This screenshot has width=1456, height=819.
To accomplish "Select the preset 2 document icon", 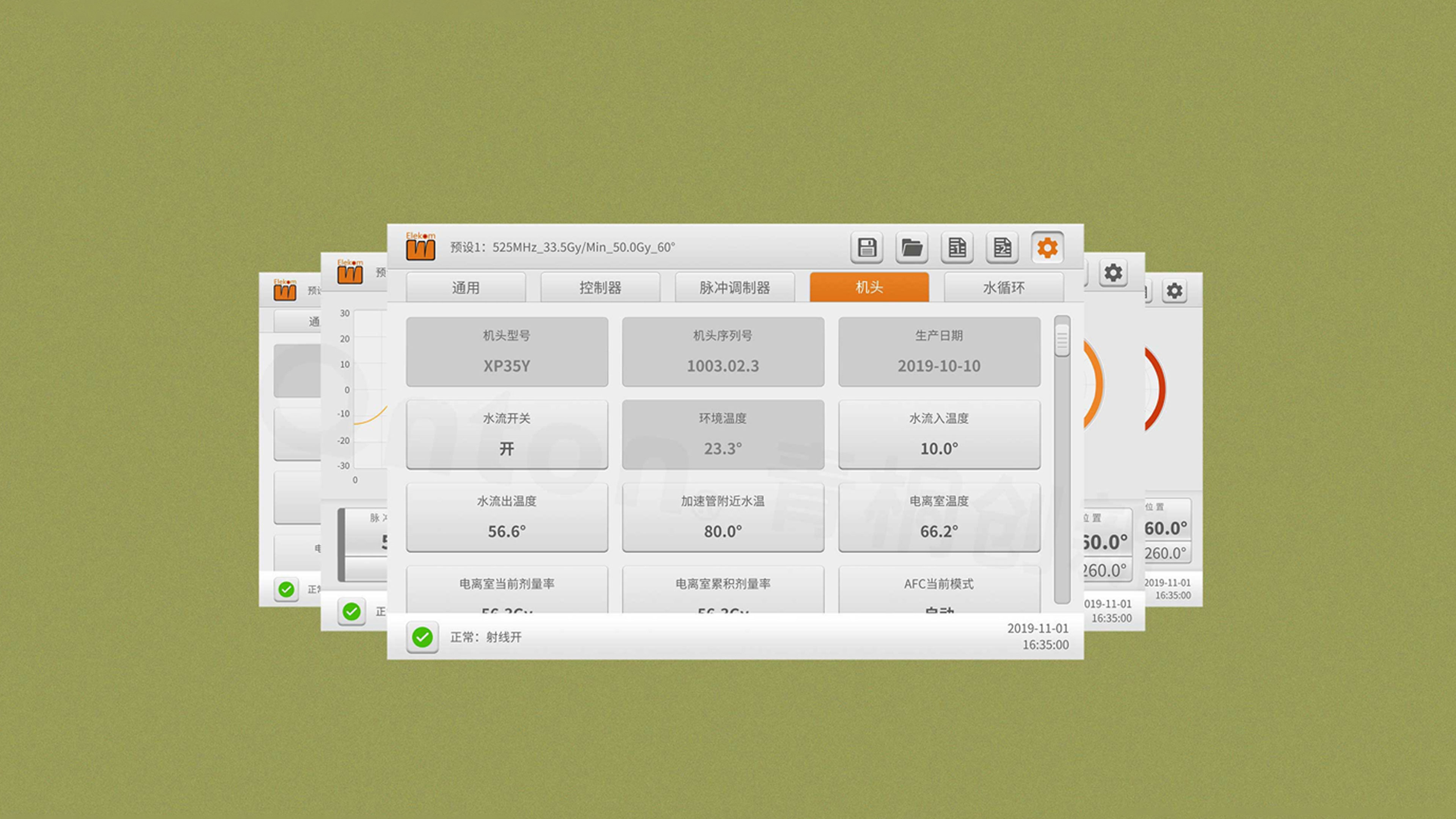I will (1002, 248).
